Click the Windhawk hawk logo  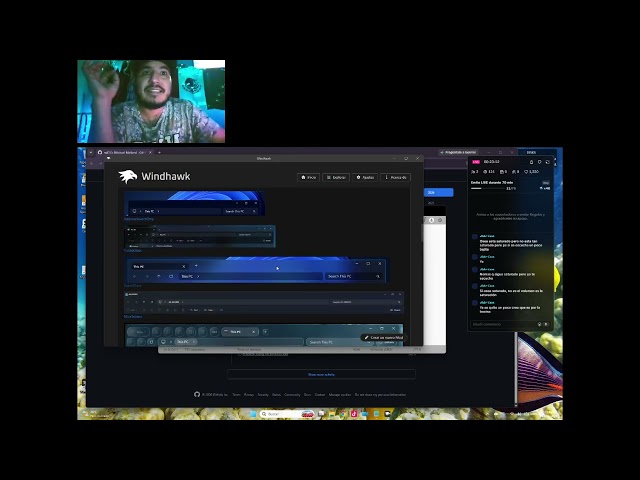(127, 176)
